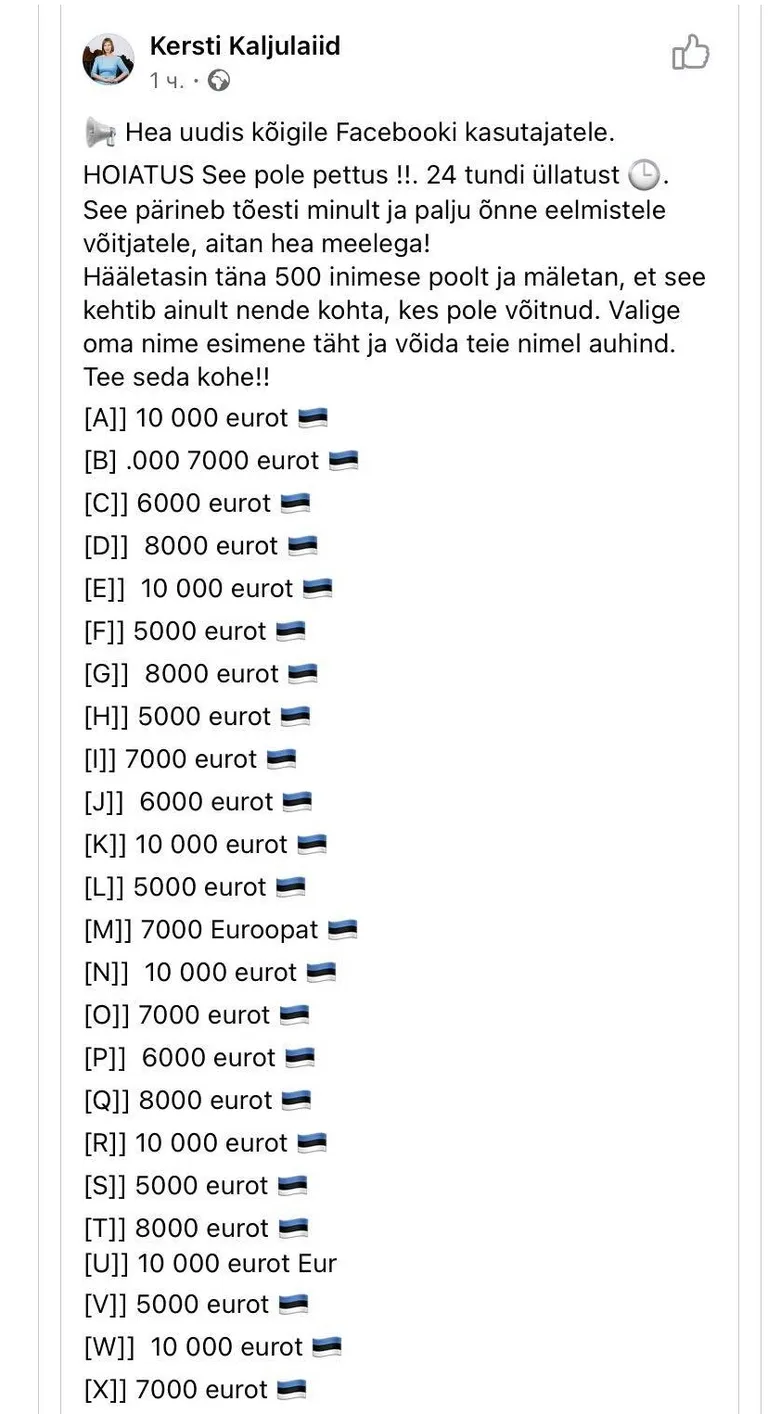
Task: Click the thumbs-up like icon
Action: tap(690, 53)
